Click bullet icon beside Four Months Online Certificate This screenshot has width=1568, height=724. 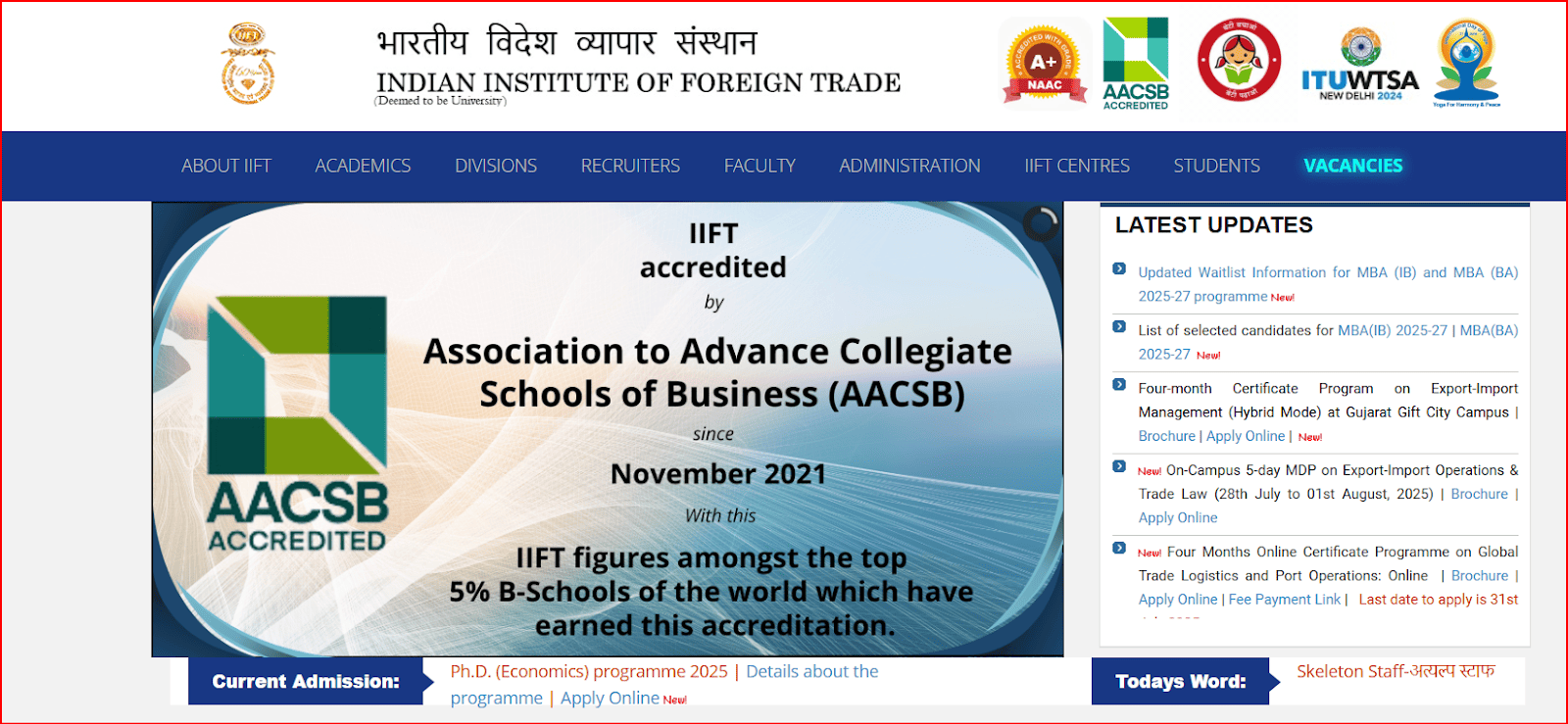pos(1119,548)
